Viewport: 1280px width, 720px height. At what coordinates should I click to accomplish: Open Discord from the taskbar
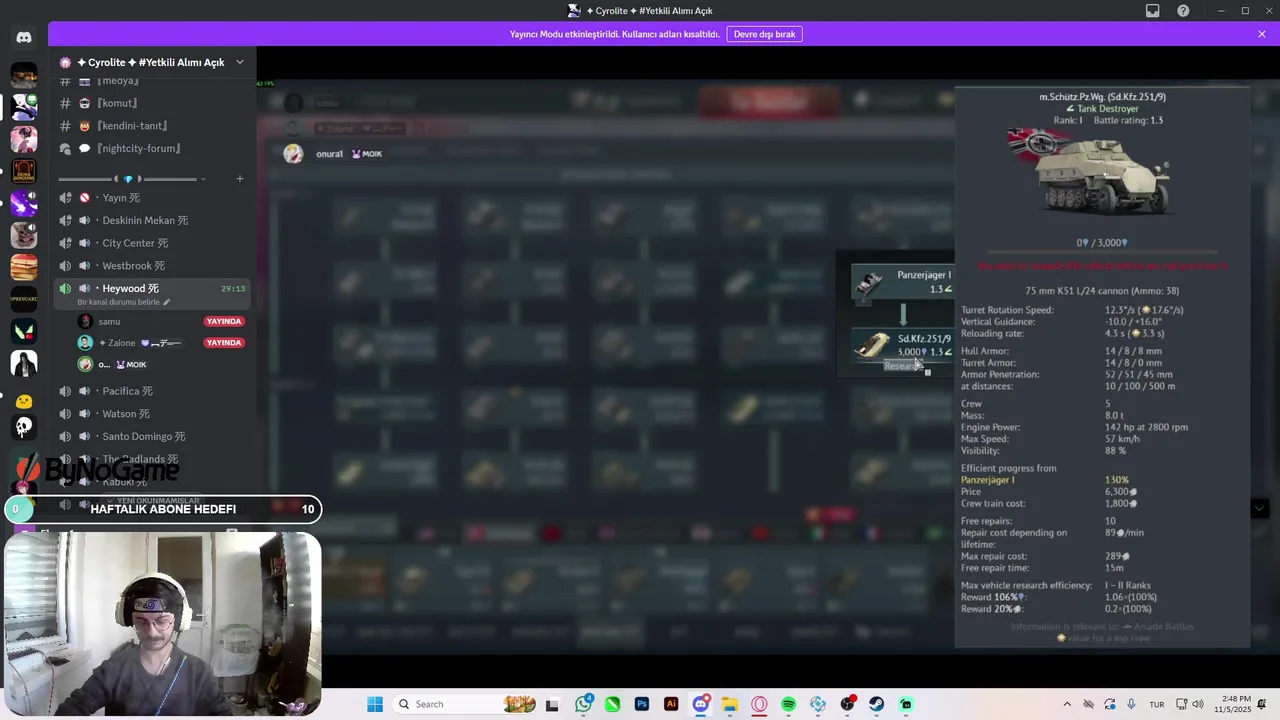(x=701, y=704)
